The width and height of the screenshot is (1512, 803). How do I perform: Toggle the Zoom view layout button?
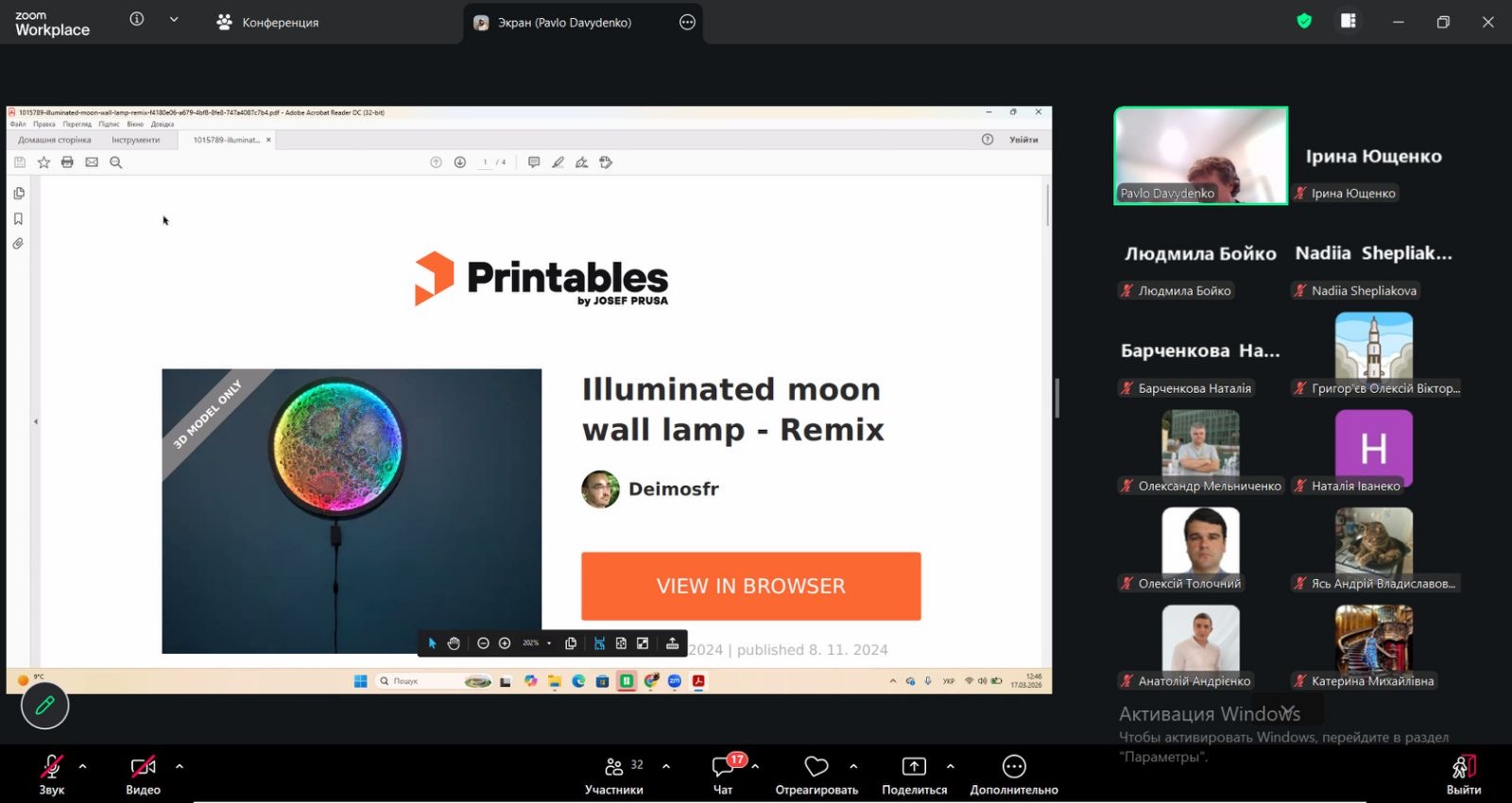coord(1349,21)
